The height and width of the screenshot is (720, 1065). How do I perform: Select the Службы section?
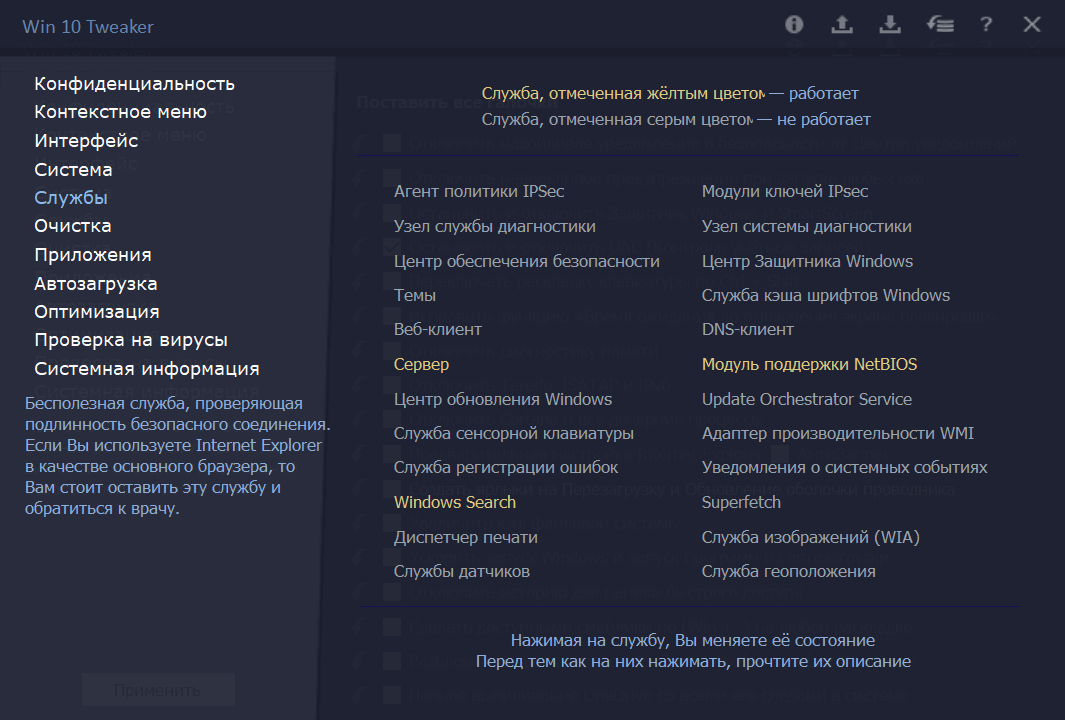(71, 198)
